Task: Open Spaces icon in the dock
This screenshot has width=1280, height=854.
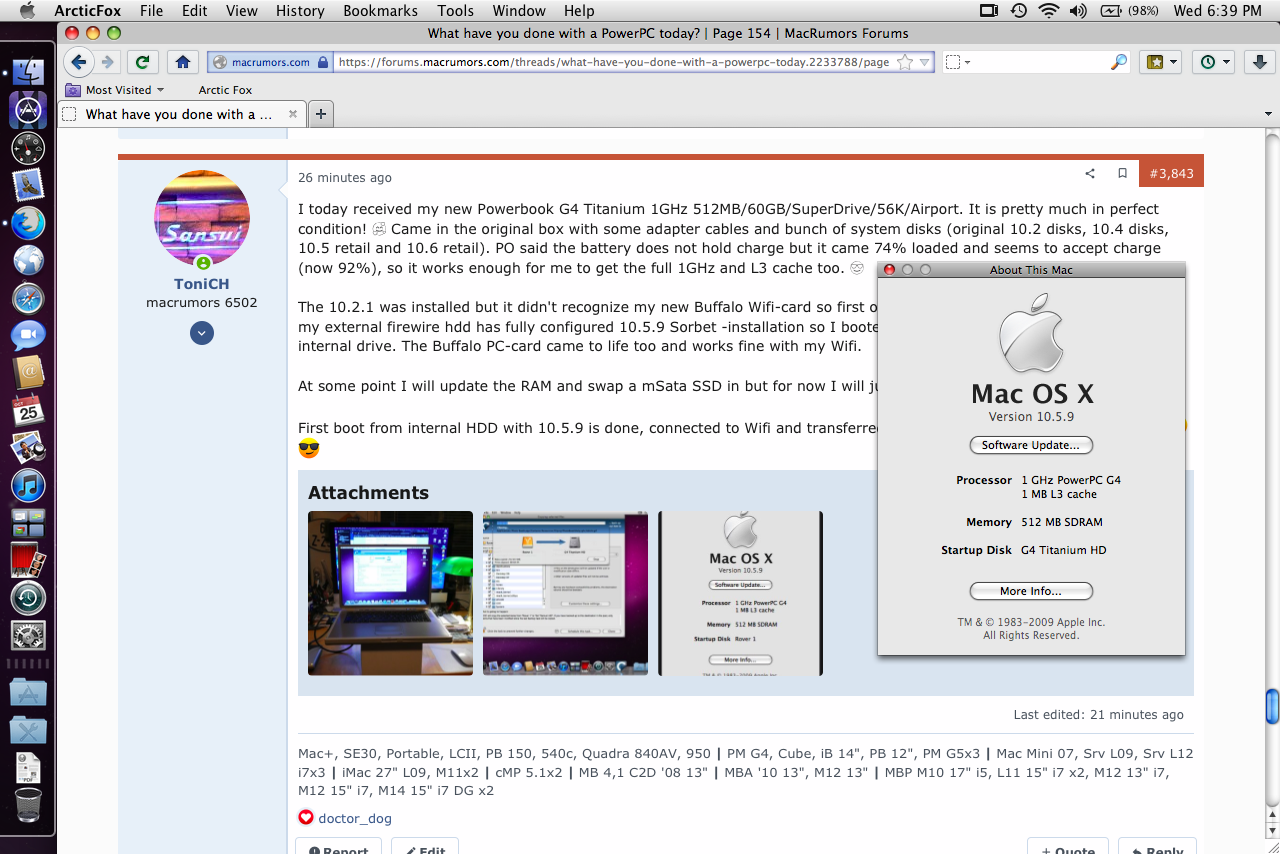Action: (28, 522)
